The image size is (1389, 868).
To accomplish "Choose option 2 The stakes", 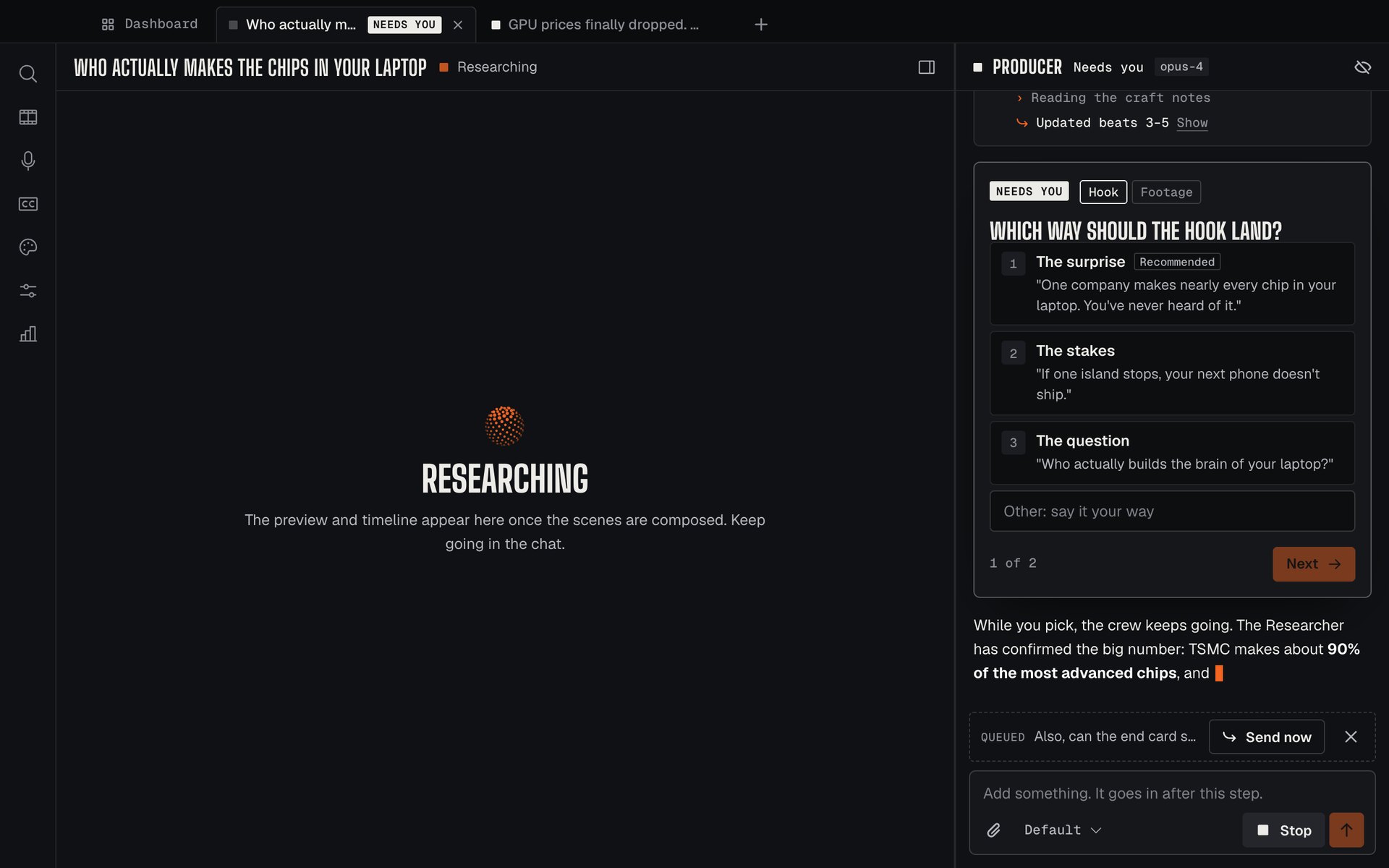I will point(1172,373).
